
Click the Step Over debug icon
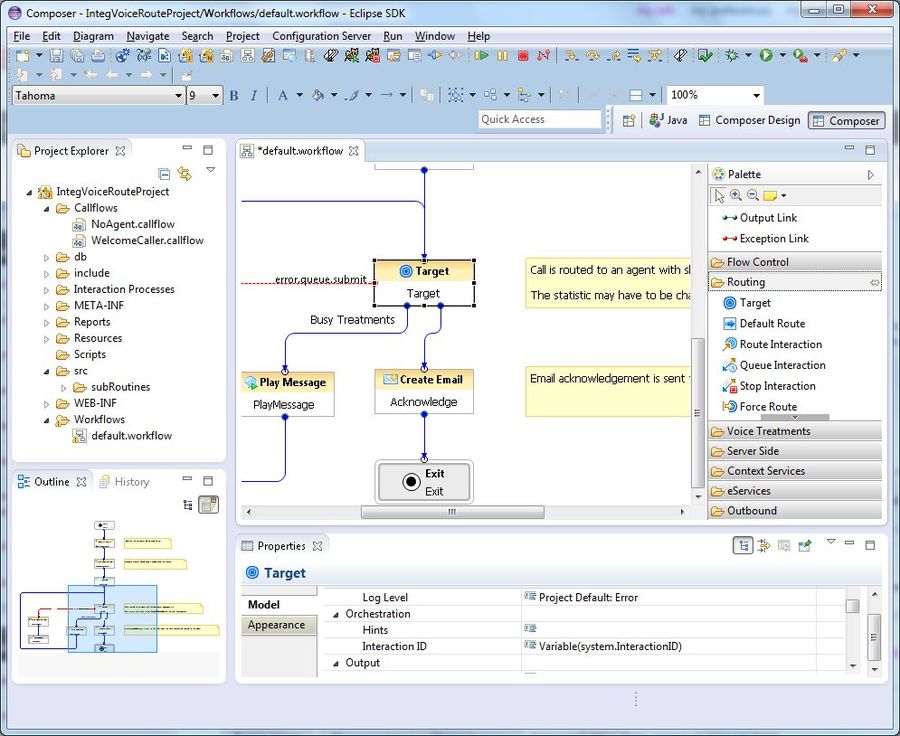coord(592,55)
